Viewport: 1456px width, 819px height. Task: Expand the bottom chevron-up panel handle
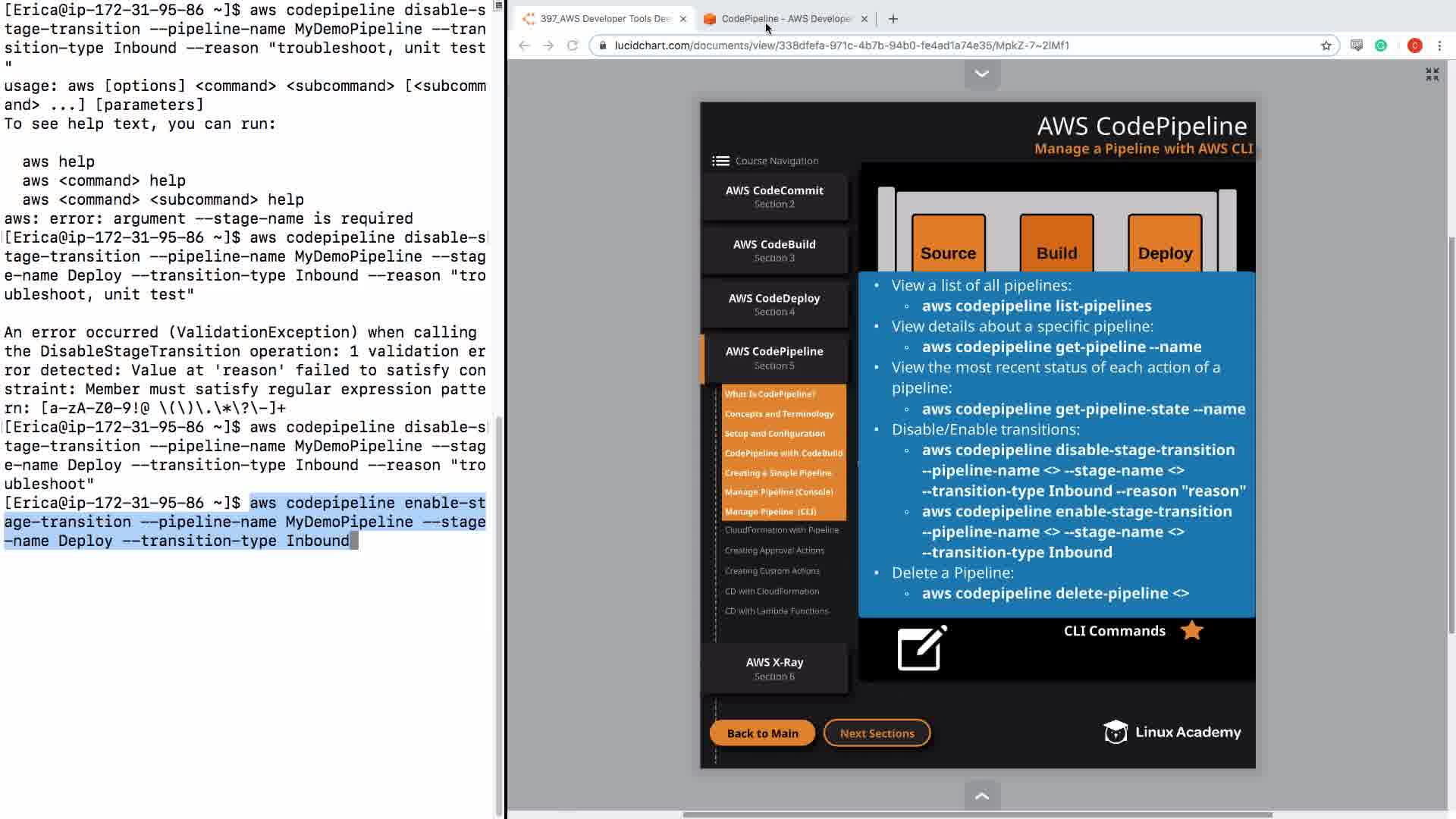tap(982, 795)
